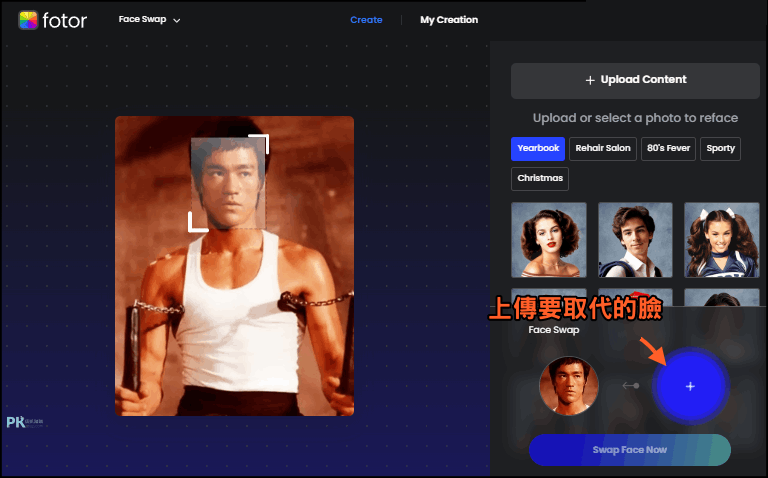Click the blue plus circle to add face
This screenshot has height=478, width=768.
click(690, 386)
